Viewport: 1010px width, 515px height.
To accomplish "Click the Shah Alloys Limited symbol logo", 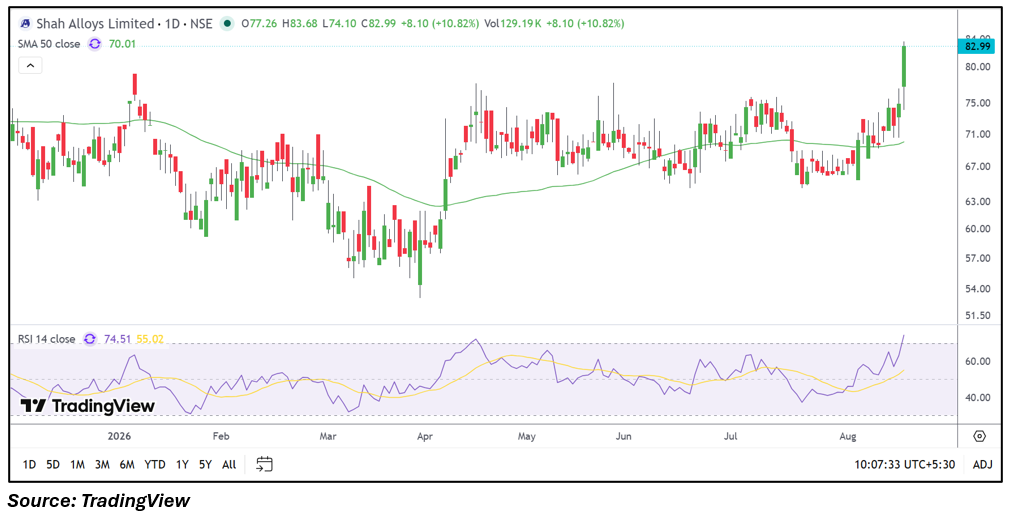I will click(25, 24).
